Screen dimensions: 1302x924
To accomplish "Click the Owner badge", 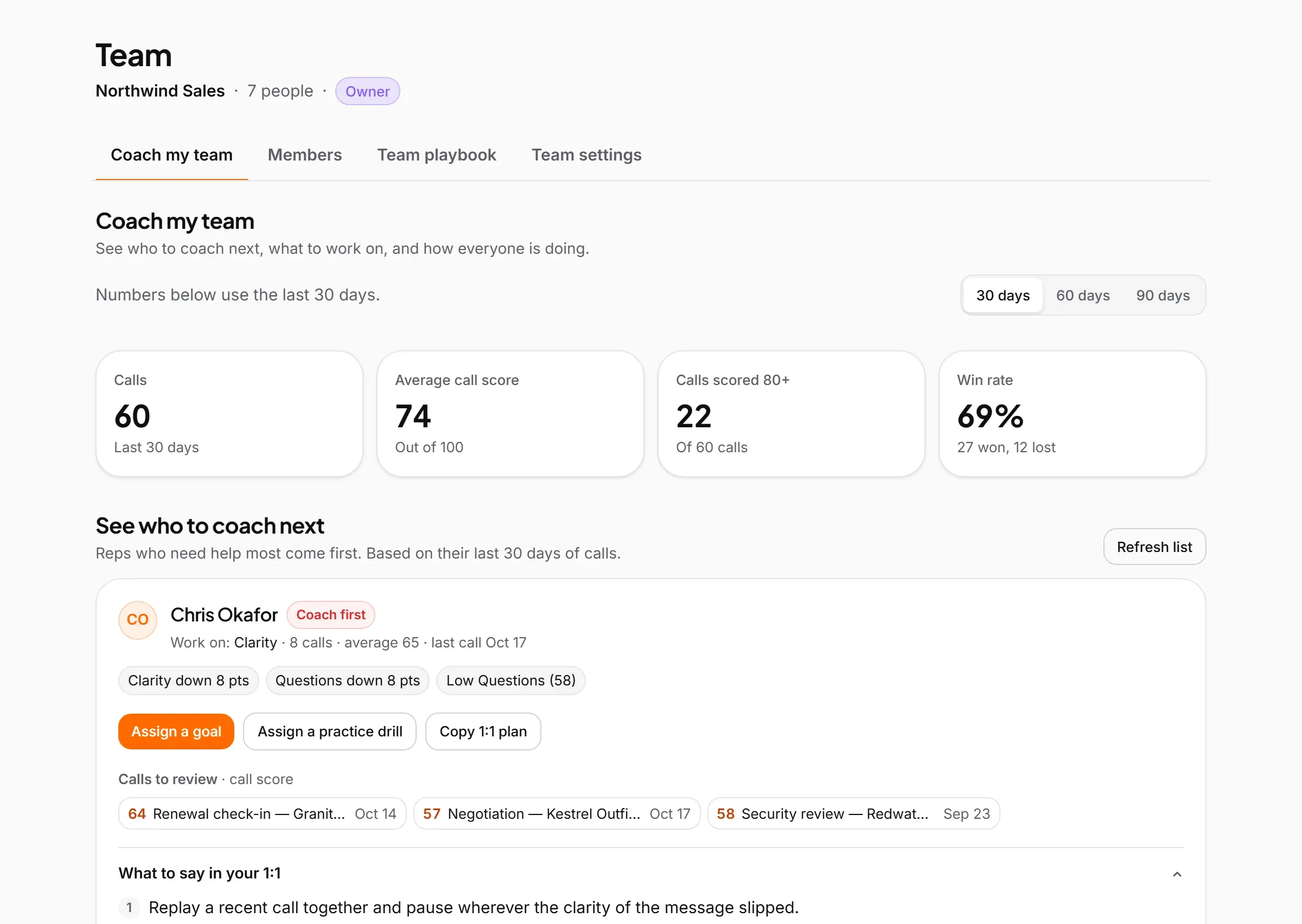I will coord(368,91).
